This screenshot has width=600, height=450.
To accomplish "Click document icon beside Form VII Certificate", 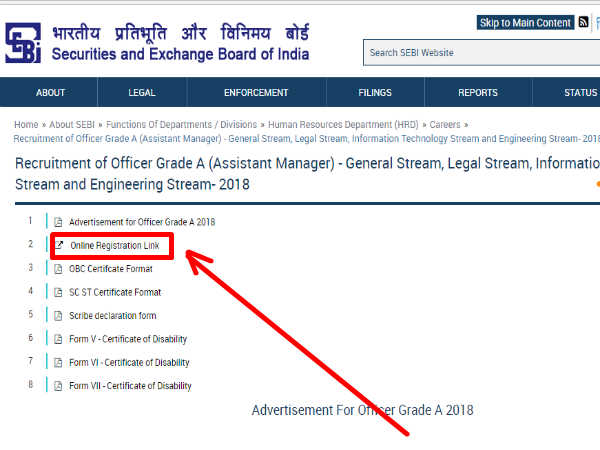I will coord(58,386).
